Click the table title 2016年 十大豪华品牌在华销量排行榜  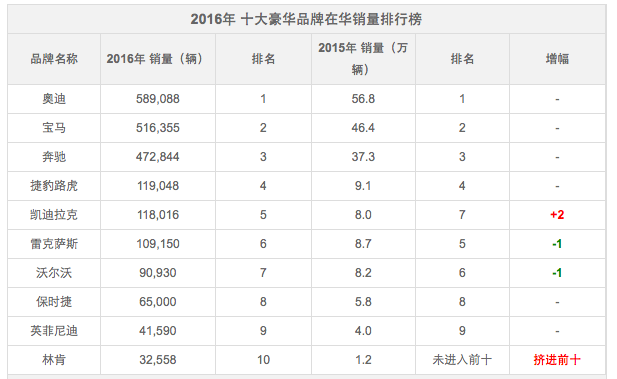(306, 19)
